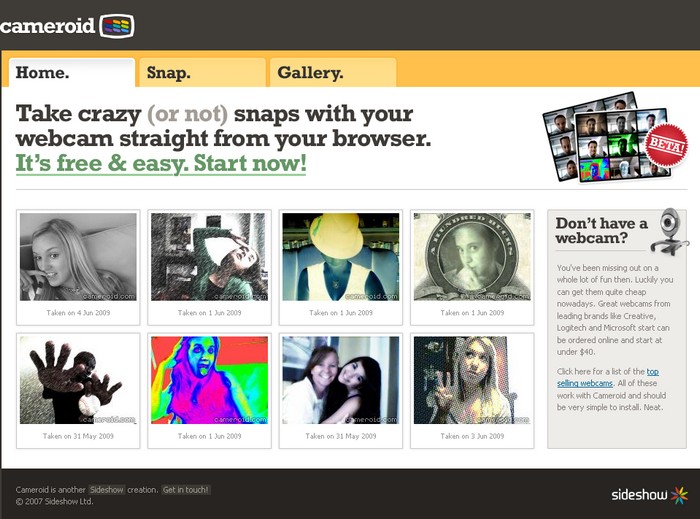Open the Home tab
The width and height of the screenshot is (700, 519).
71,72
